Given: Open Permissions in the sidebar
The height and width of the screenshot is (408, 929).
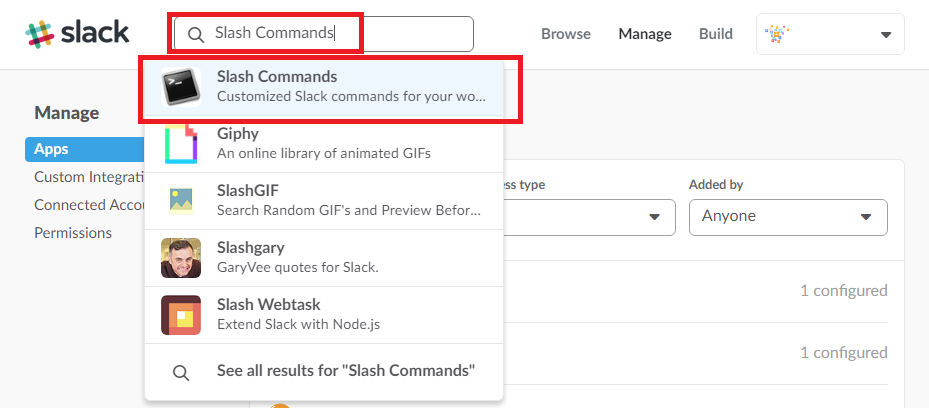Looking at the screenshot, I should (x=73, y=233).
